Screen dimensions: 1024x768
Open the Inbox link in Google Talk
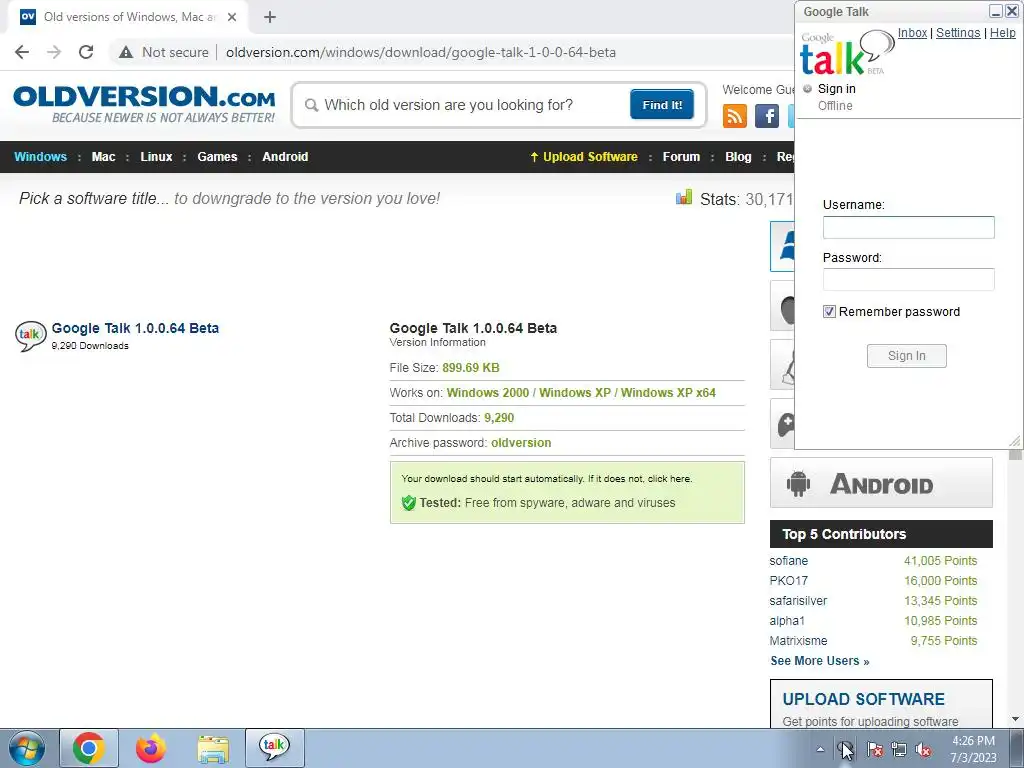(912, 33)
